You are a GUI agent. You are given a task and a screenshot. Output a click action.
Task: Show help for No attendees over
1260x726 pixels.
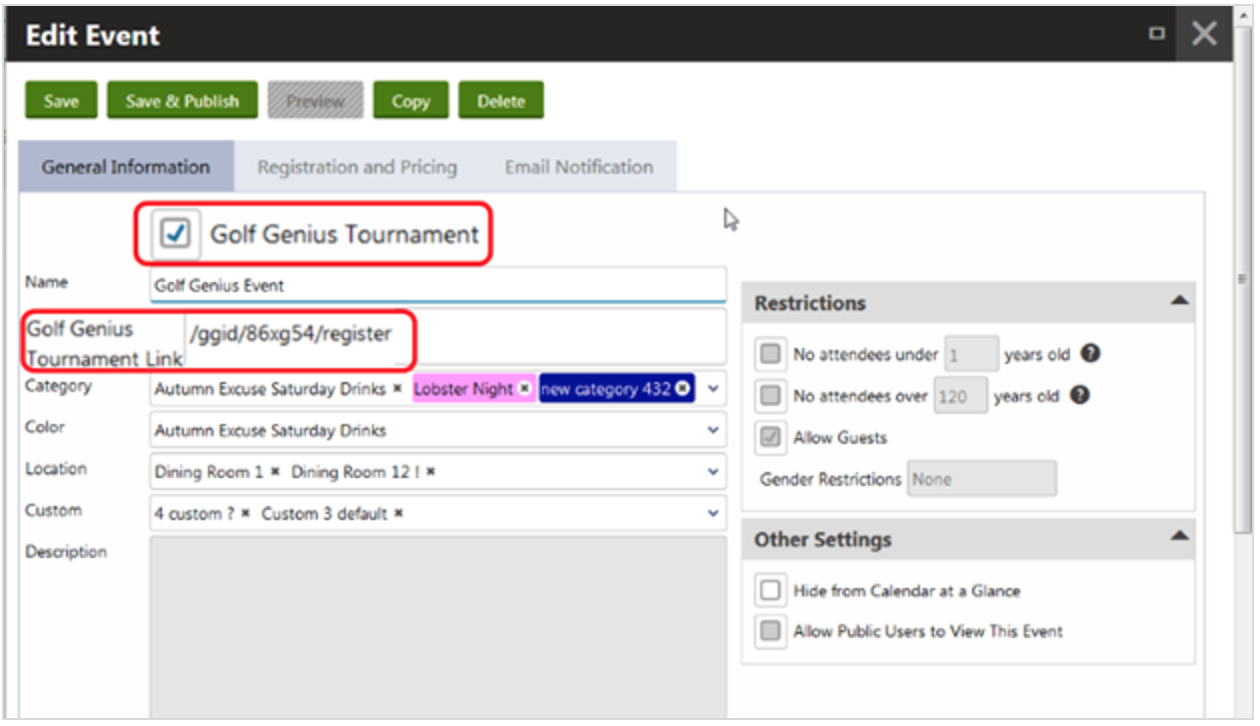click(1079, 396)
